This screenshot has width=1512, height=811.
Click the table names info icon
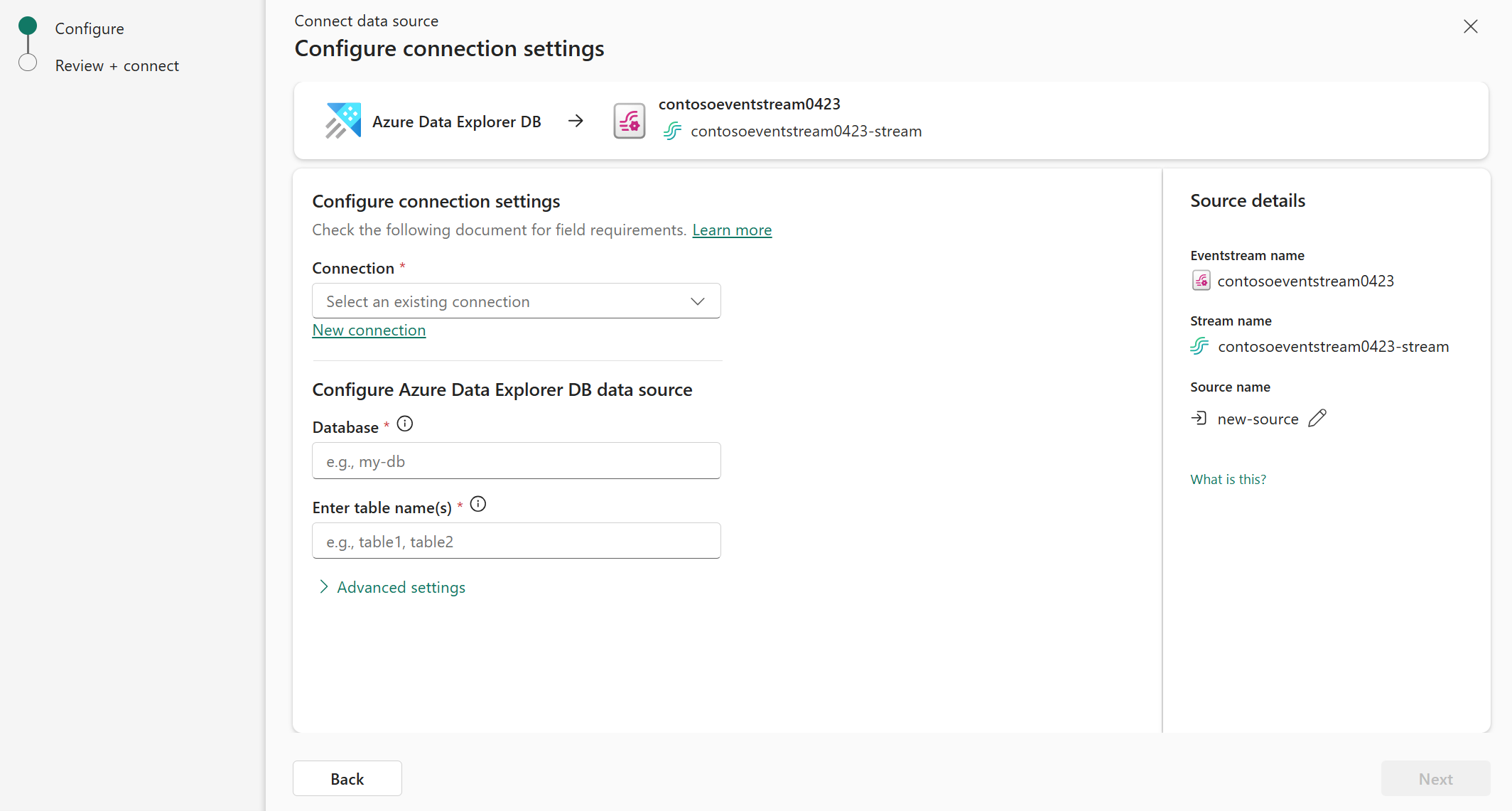coord(477,504)
